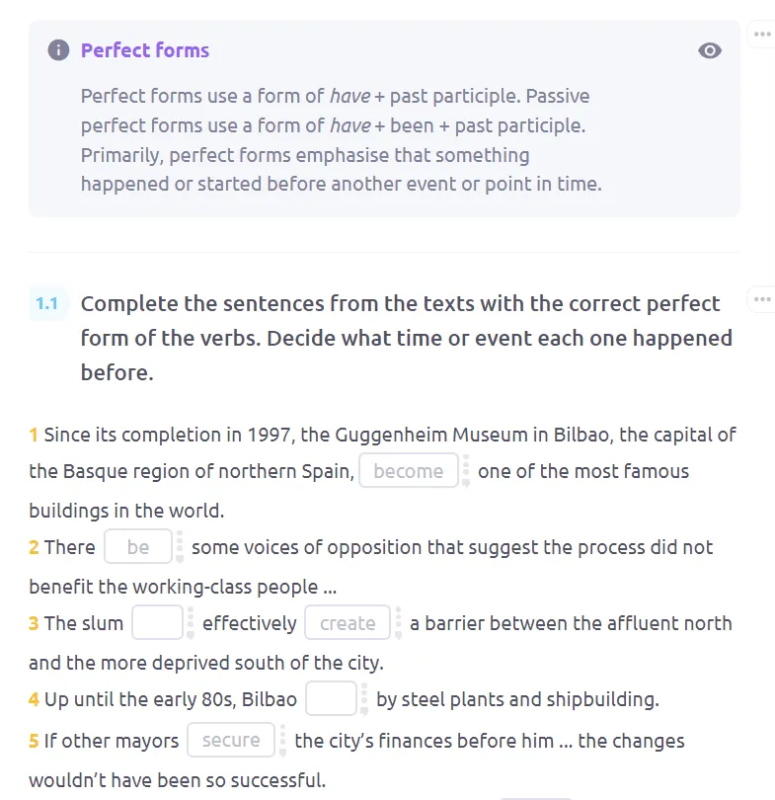Click the info icon beside Perfect forms
This screenshot has width=775, height=800.
[x=59, y=51]
